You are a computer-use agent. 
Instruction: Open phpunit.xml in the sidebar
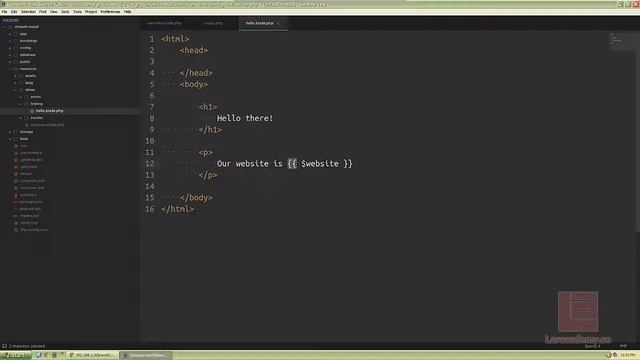[31, 209]
